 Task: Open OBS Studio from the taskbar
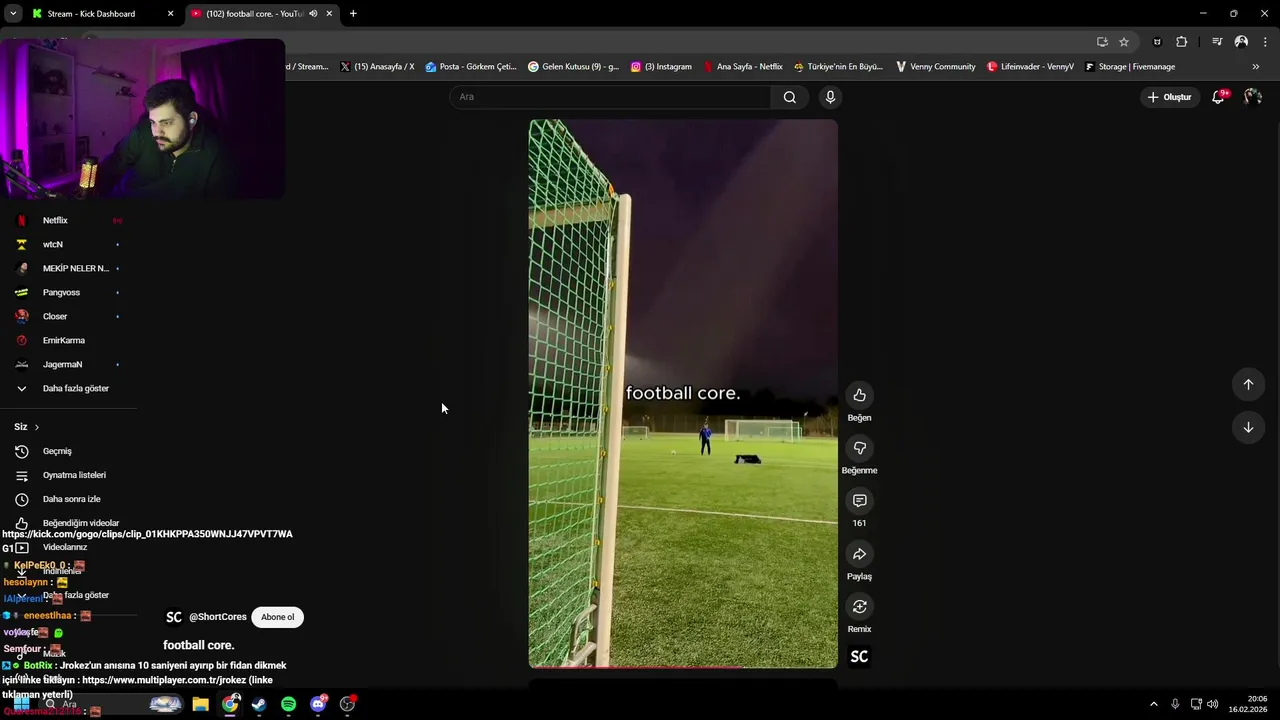pos(347,704)
